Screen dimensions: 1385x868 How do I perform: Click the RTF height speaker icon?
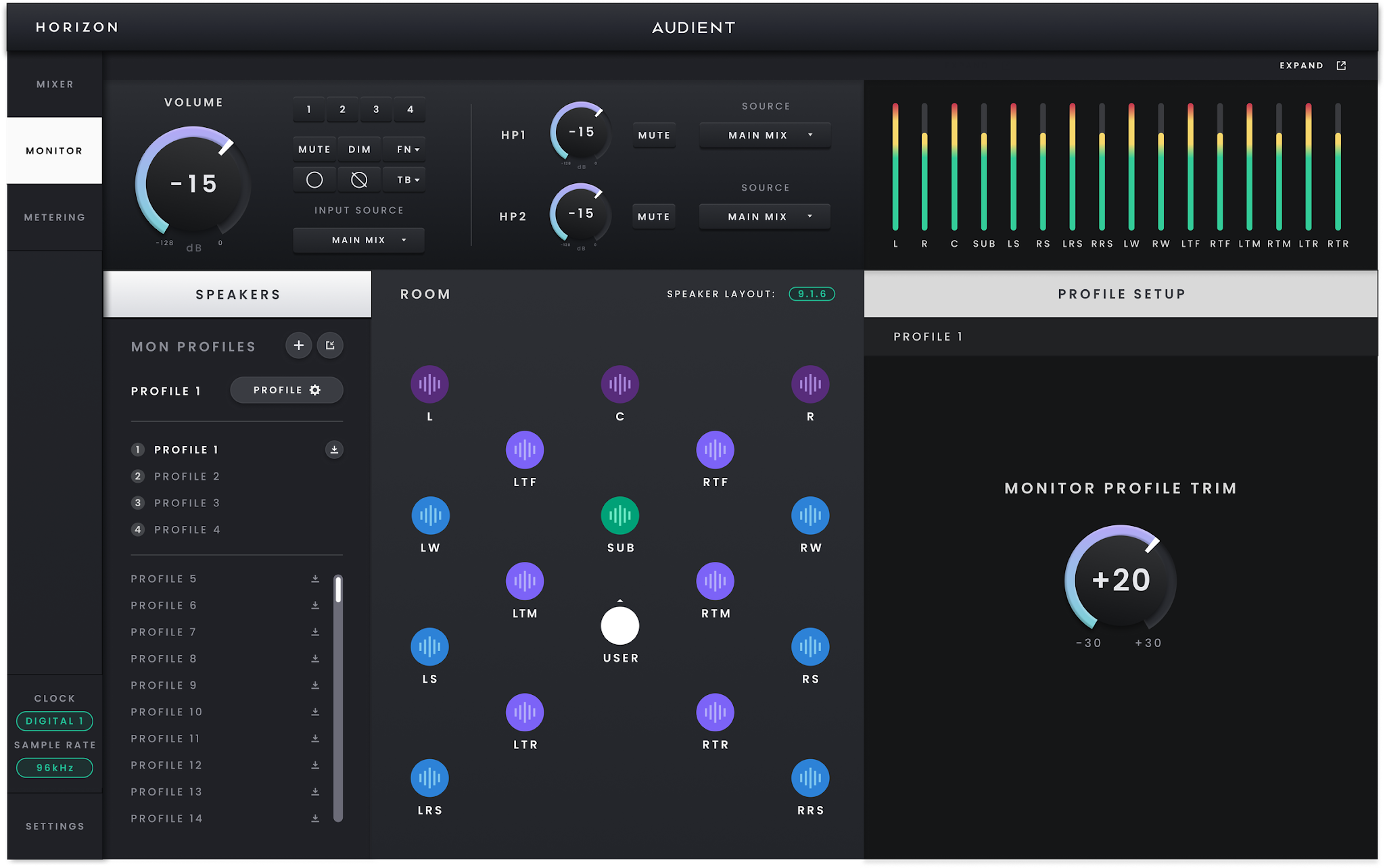(715, 450)
